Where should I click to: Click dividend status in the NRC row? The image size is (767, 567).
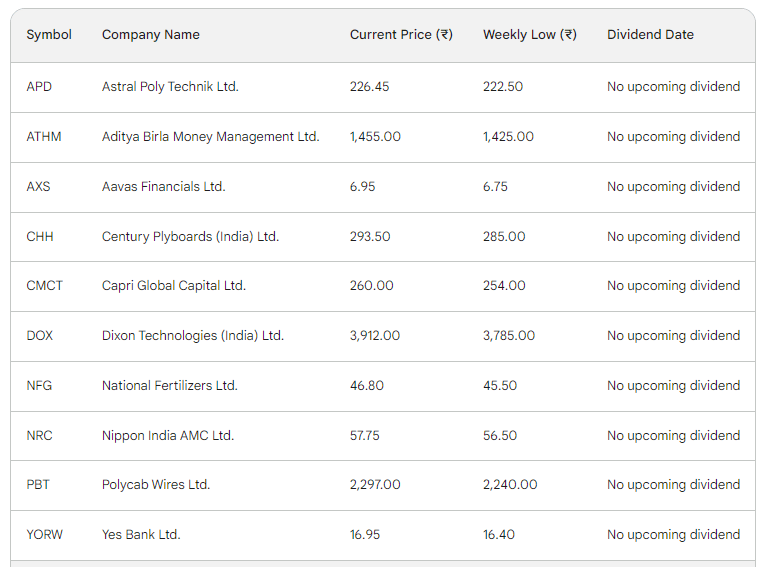tap(674, 435)
